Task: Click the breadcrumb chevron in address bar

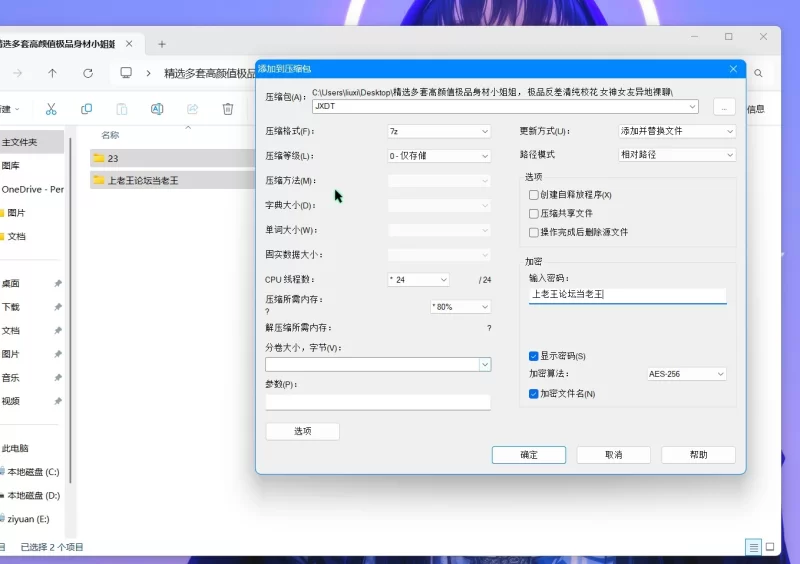Action: click(x=148, y=73)
